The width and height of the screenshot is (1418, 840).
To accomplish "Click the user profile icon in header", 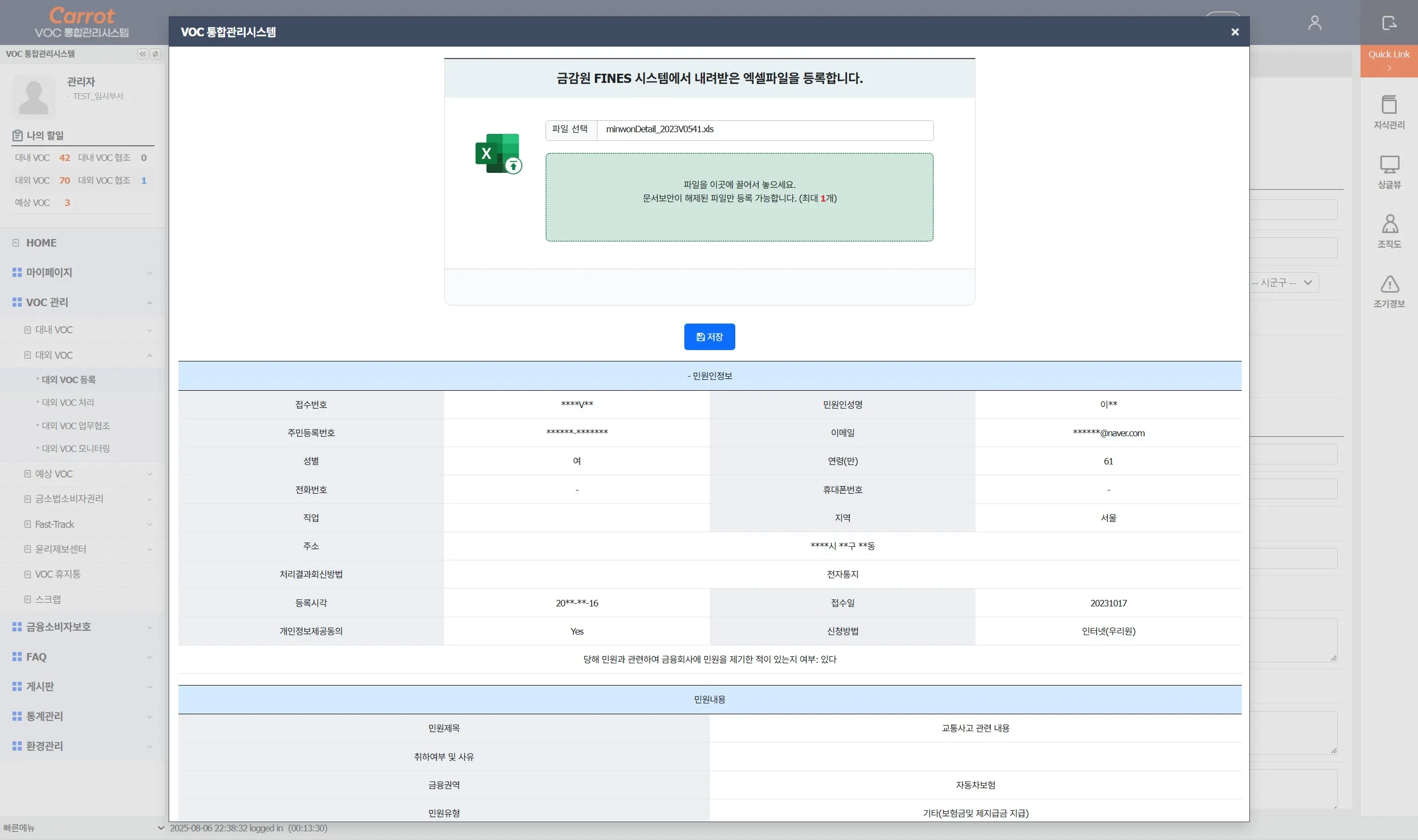I will [x=1314, y=23].
